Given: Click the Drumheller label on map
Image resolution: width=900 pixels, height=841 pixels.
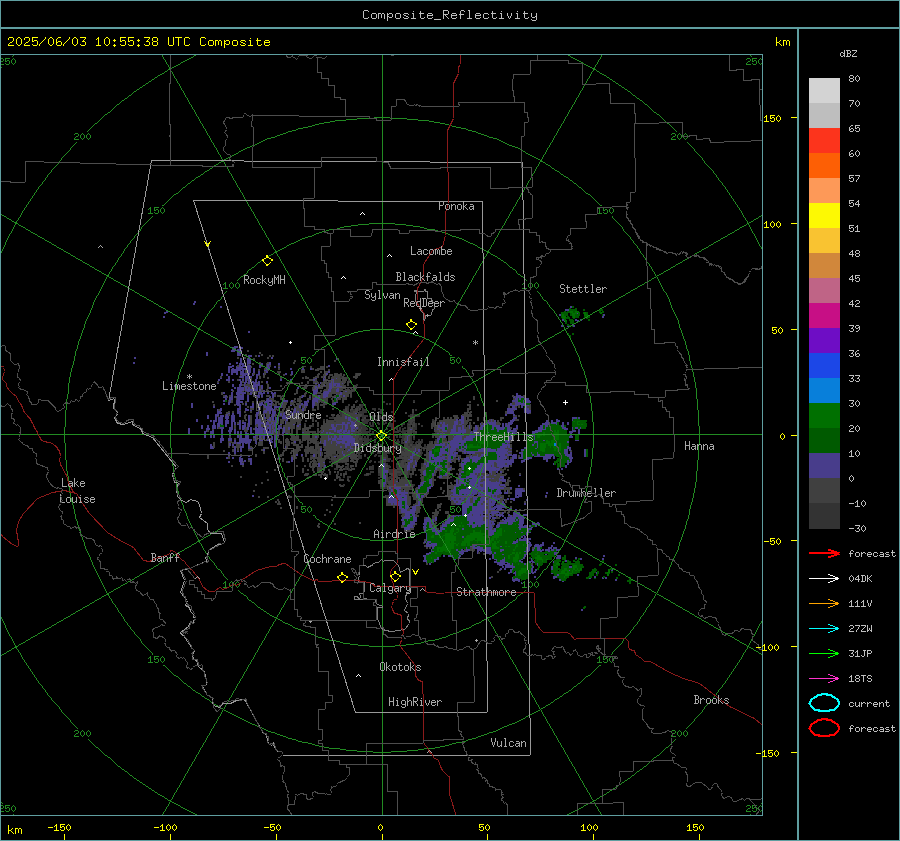Looking at the screenshot, I should (x=586, y=493).
